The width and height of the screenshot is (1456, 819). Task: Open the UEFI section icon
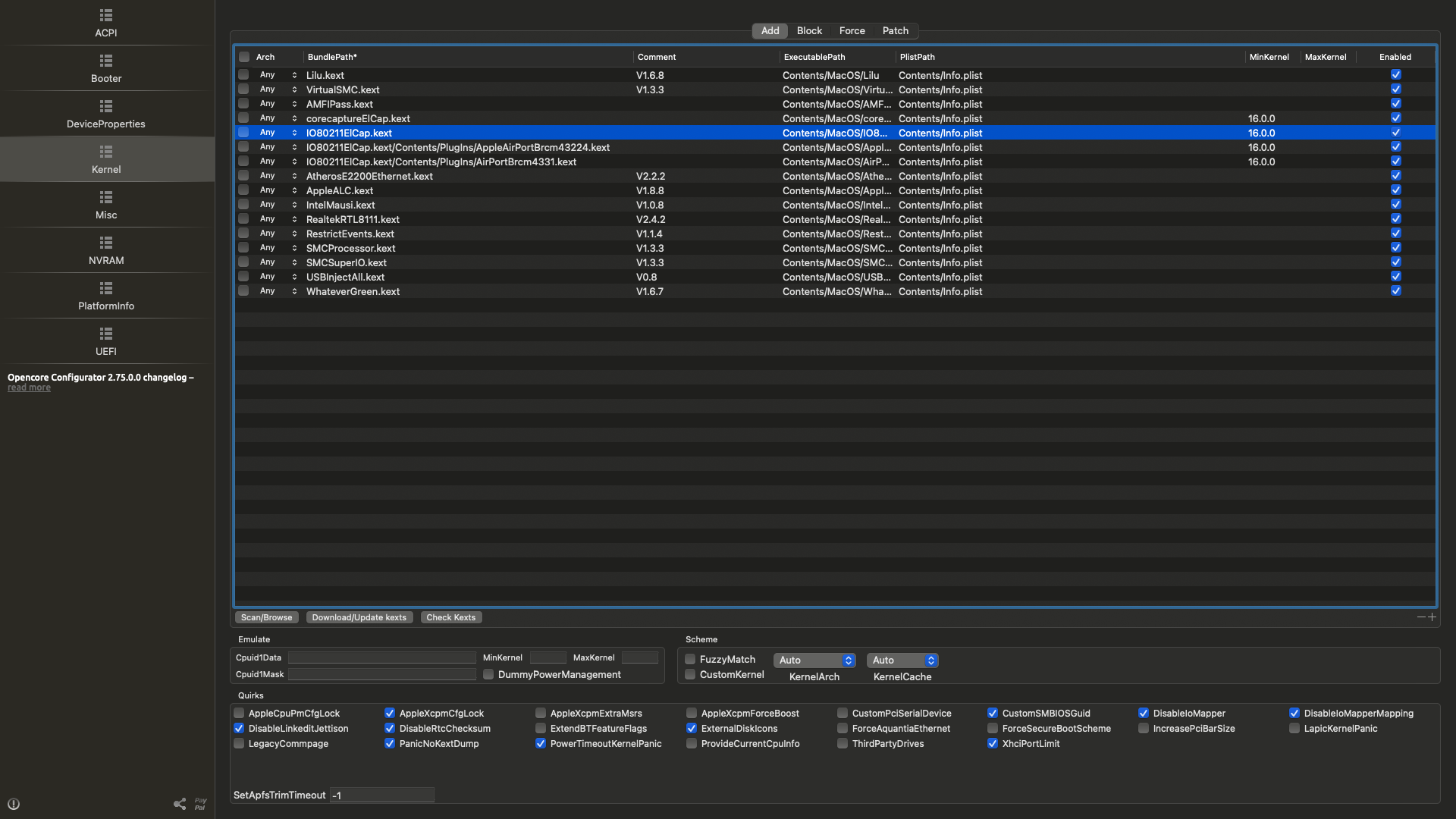pos(105,334)
